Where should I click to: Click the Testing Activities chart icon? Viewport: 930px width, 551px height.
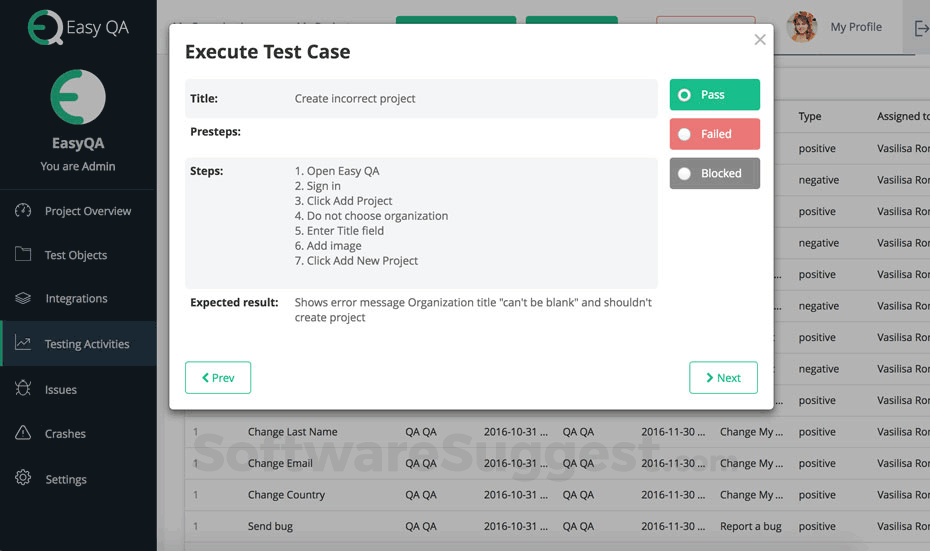pyautogui.click(x=23, y=344)
